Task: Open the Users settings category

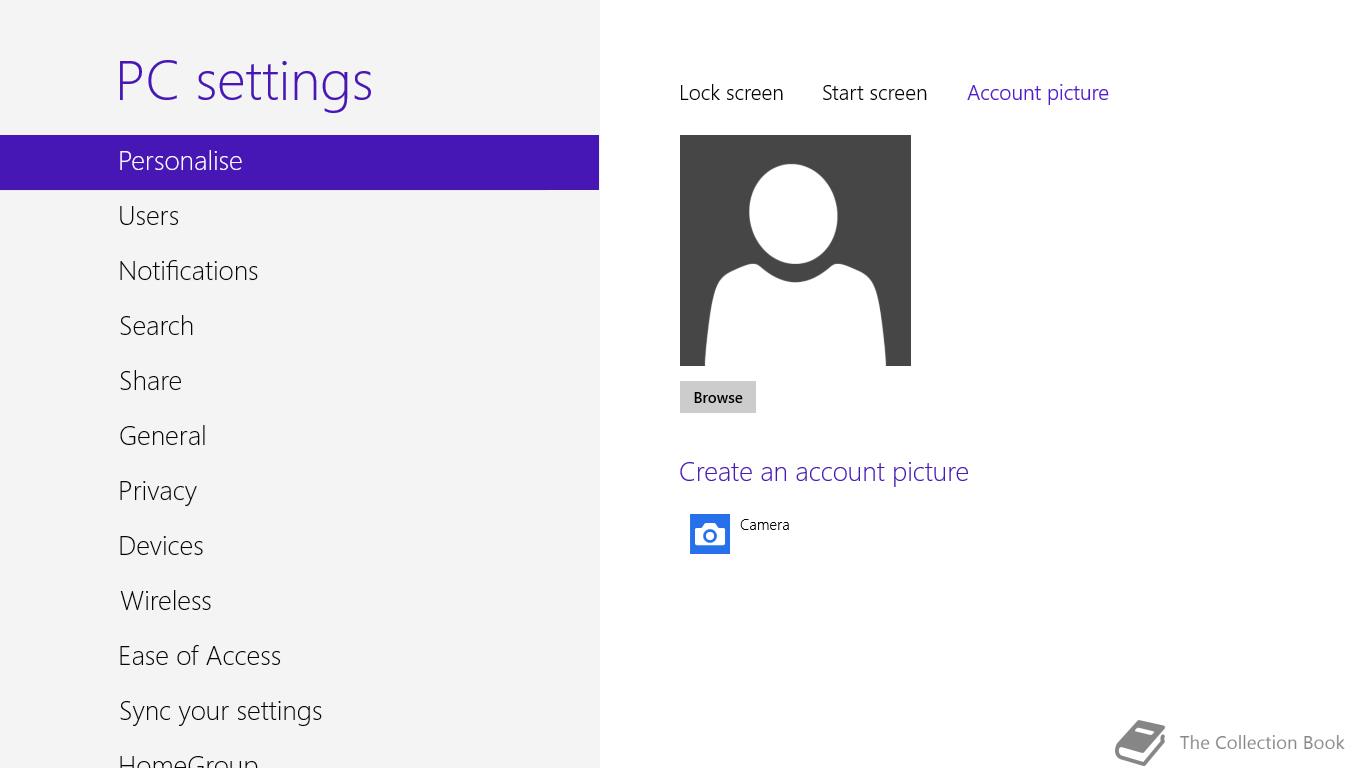Action: [x=299, y=216]
